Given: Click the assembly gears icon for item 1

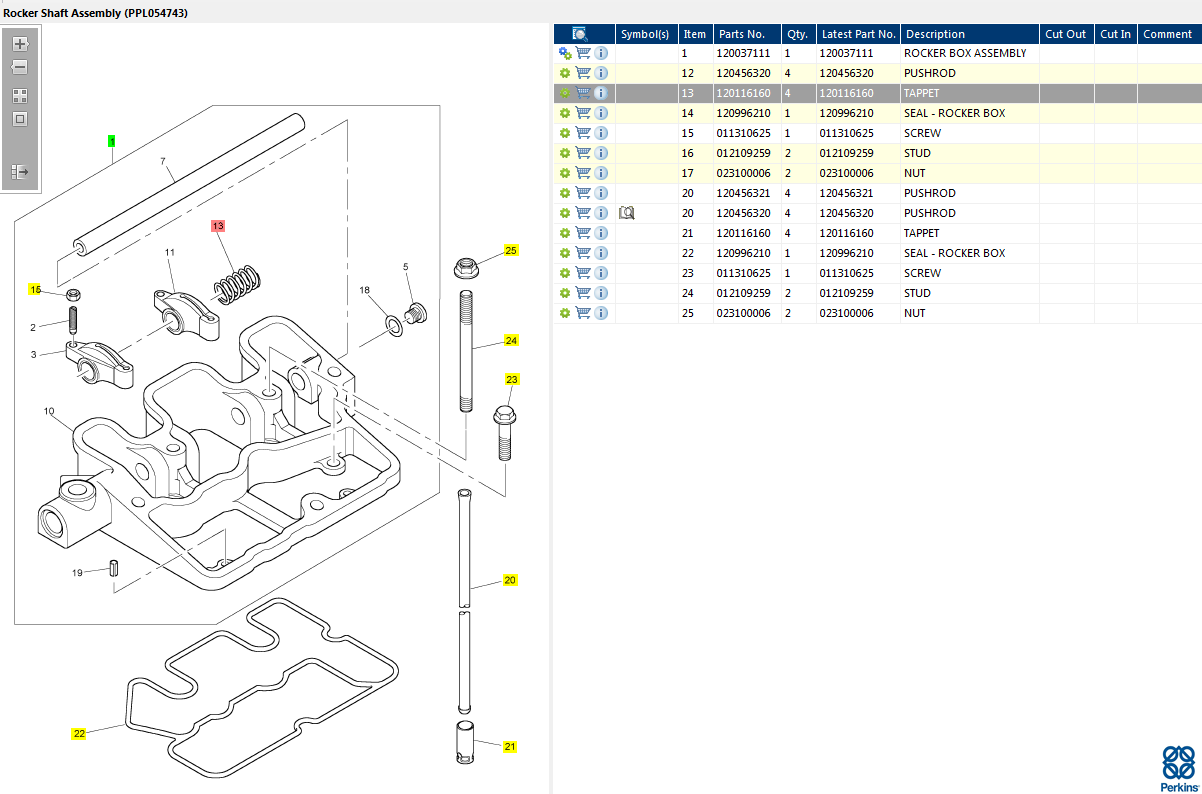Looking at the screenshot, I should 565,53.
